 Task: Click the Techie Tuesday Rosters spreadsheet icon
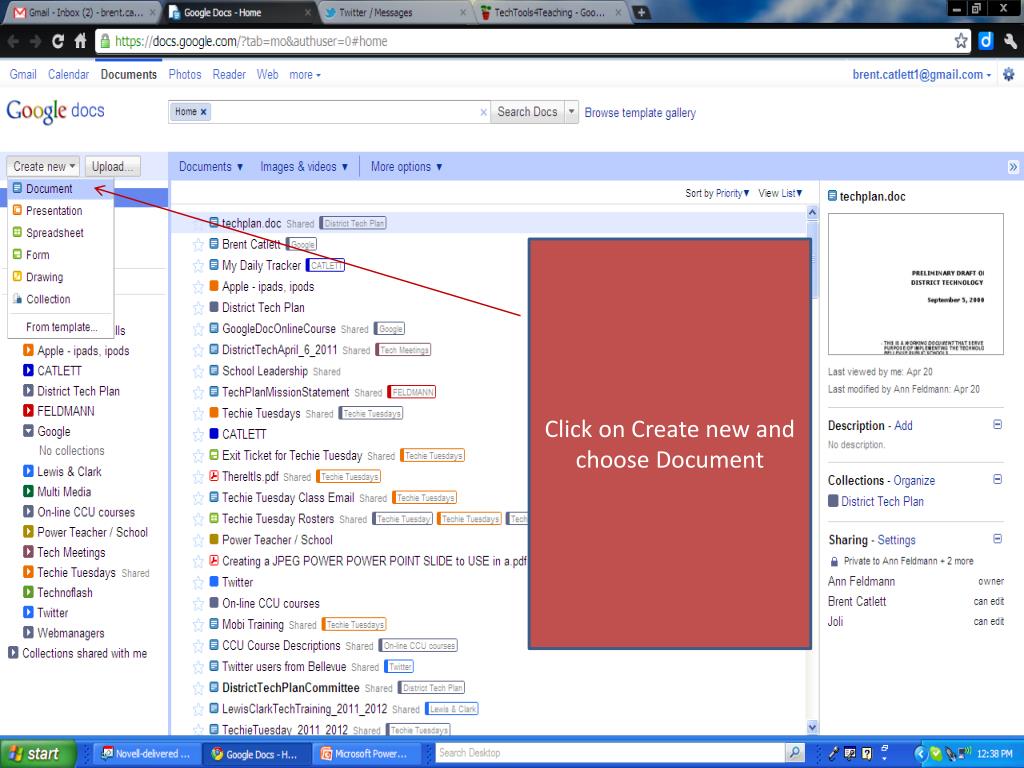click(x=214, y=519)
